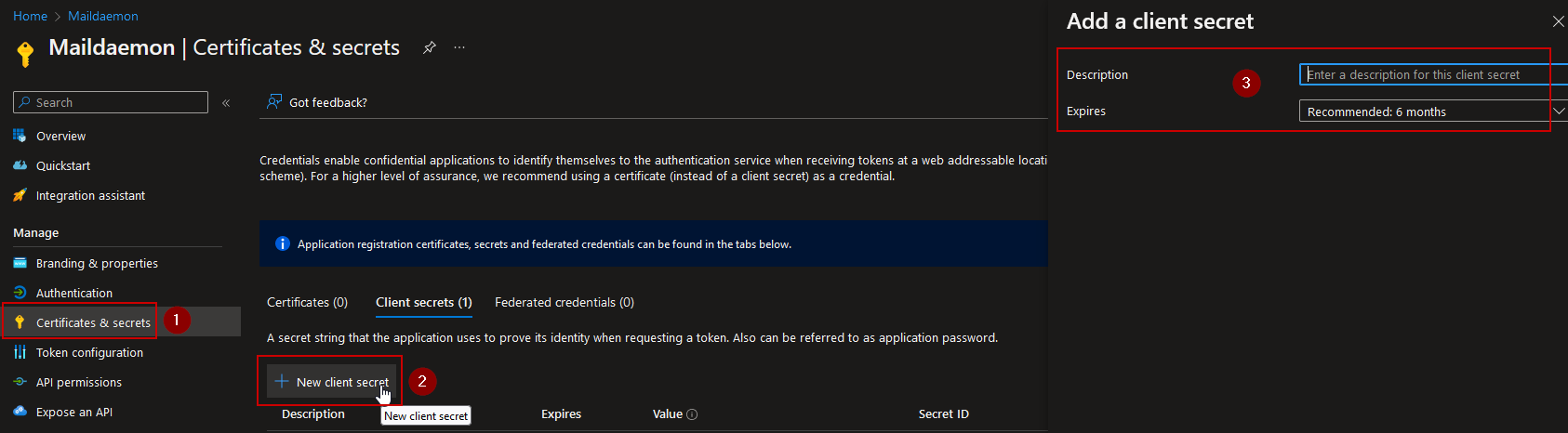Click the API permissions icon
Image resolution: width=1568 pixels, height=433 pixels.
click(20, 382)
